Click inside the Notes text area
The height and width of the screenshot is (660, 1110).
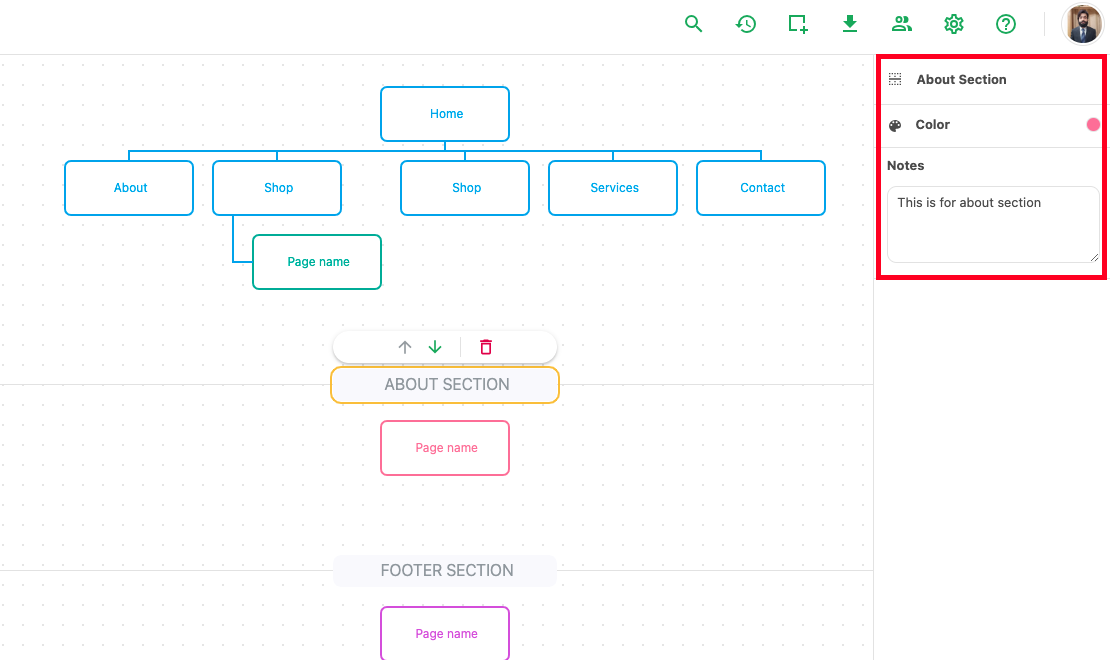pyautogui.click(x=991, y=222)
